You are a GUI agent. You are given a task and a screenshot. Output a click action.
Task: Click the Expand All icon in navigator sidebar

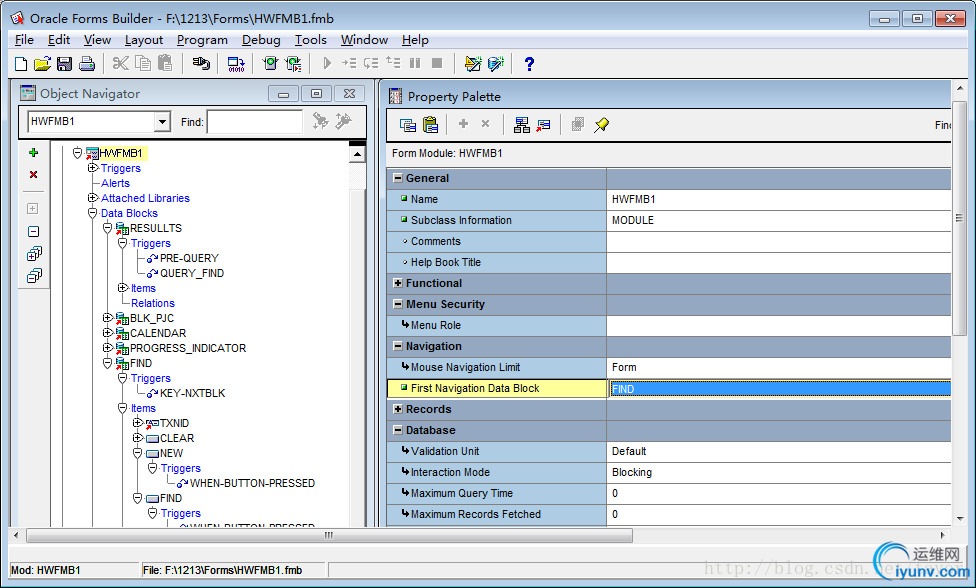click(34, 254)
